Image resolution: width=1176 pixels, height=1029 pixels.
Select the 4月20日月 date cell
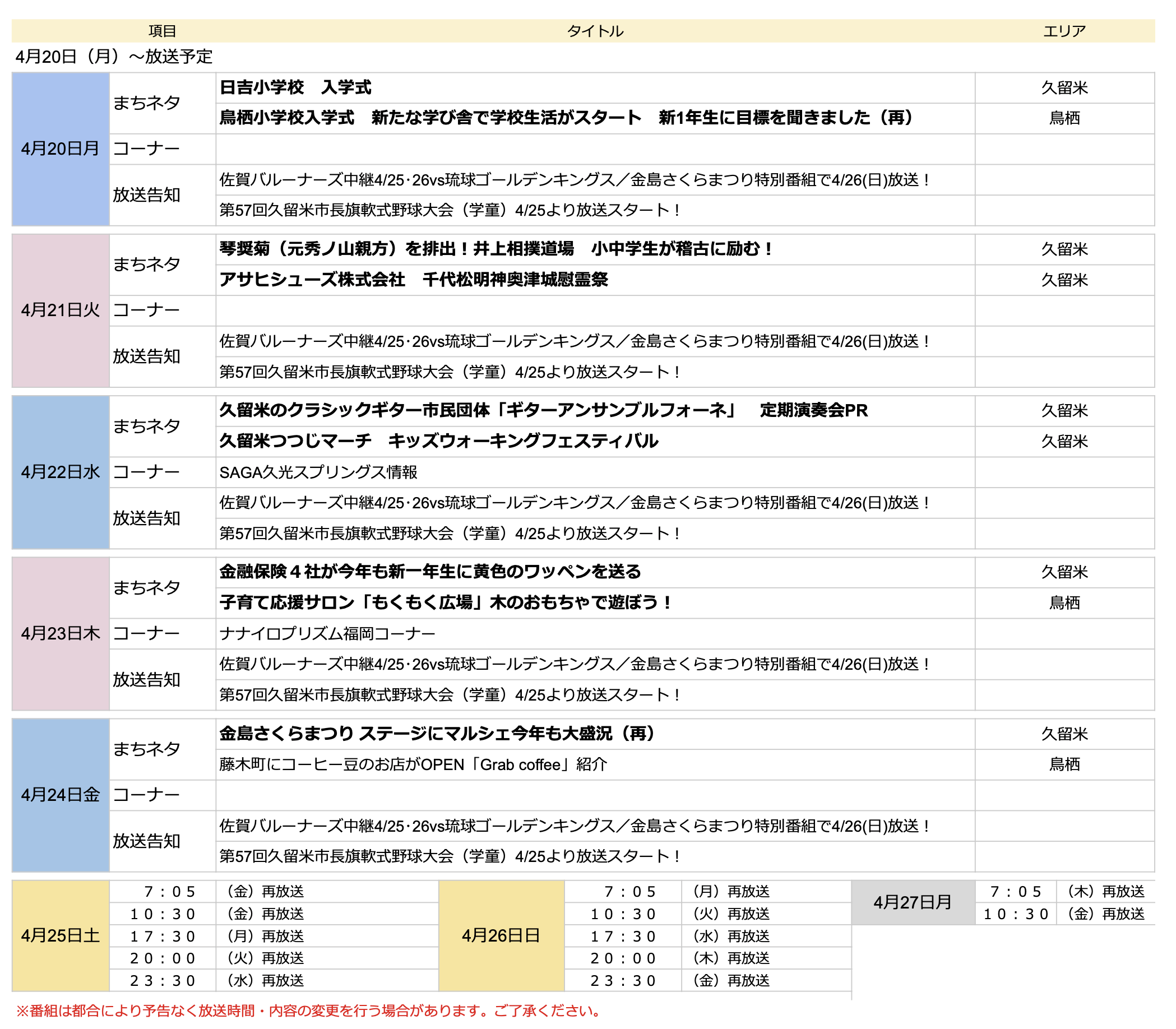pos(61,149)
